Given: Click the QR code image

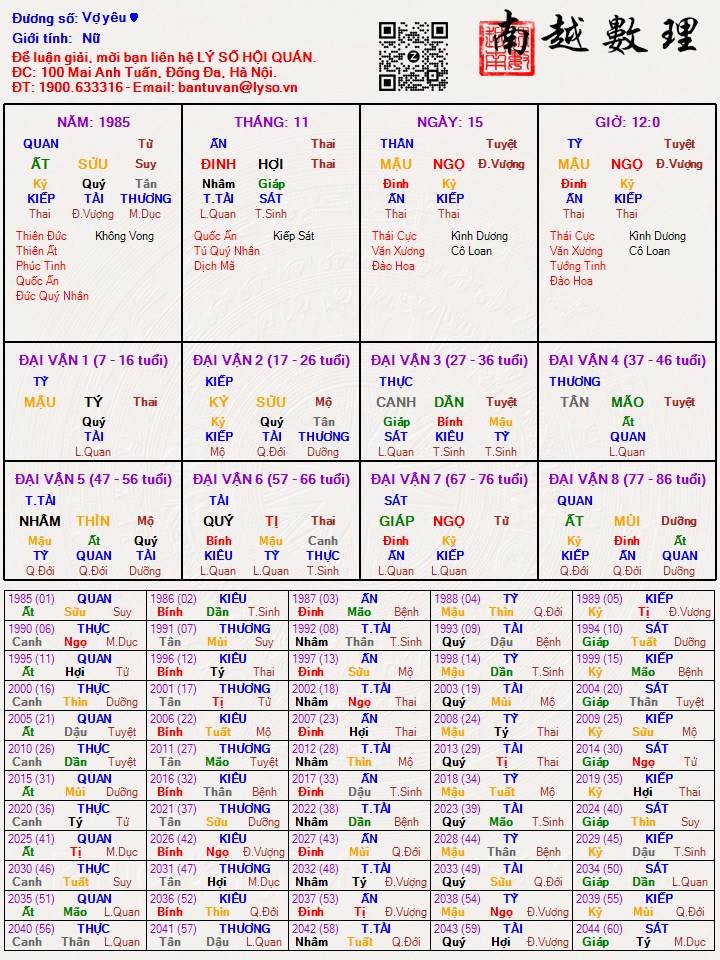Looking at the screenshot, I should click(x=413, y=56).
